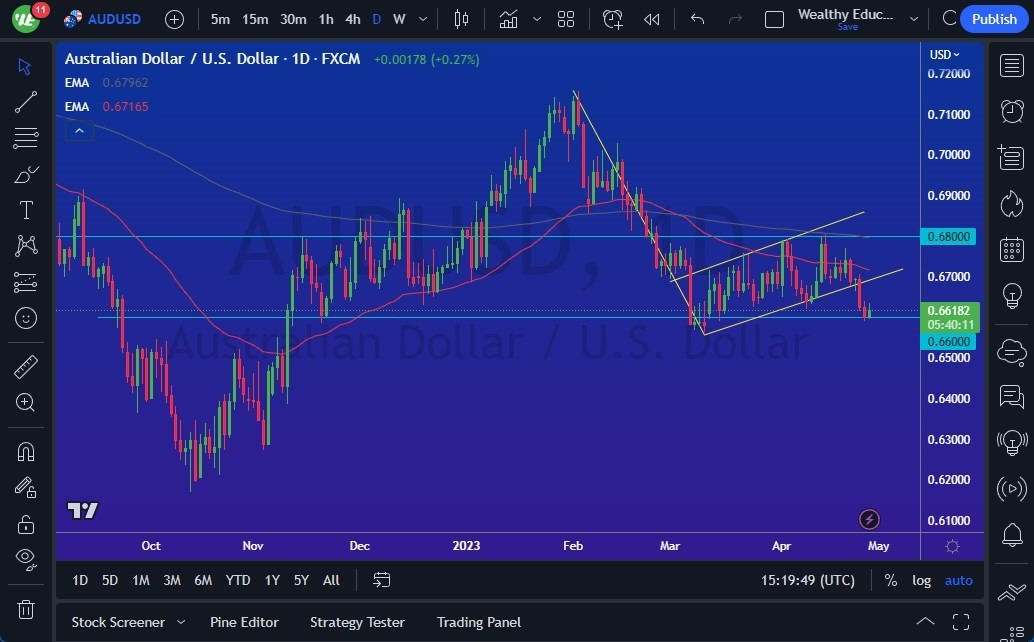1034x642 pixels.
Task: Click the Publish button
Action: pos(994,19)
